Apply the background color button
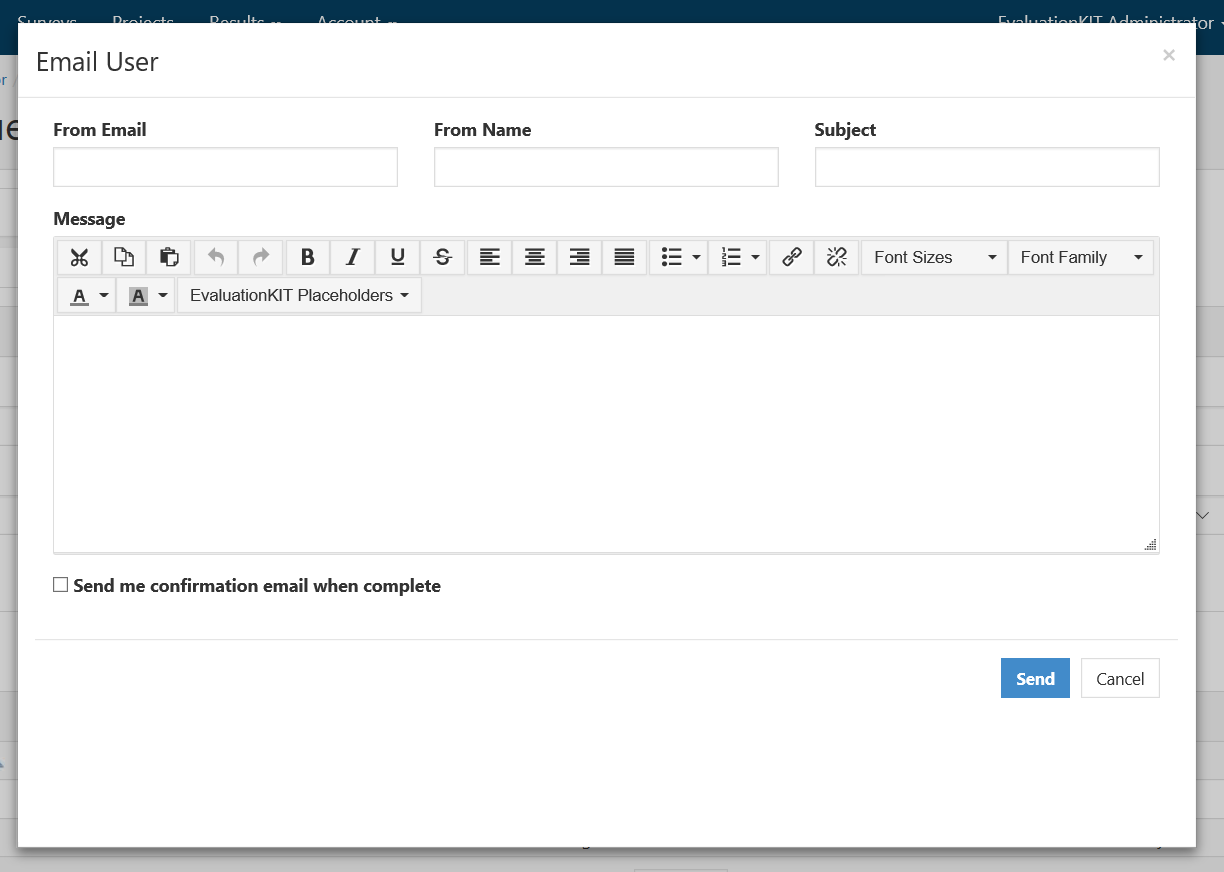The width and height of the screenshot is (1224, 872). coord(138,296)
